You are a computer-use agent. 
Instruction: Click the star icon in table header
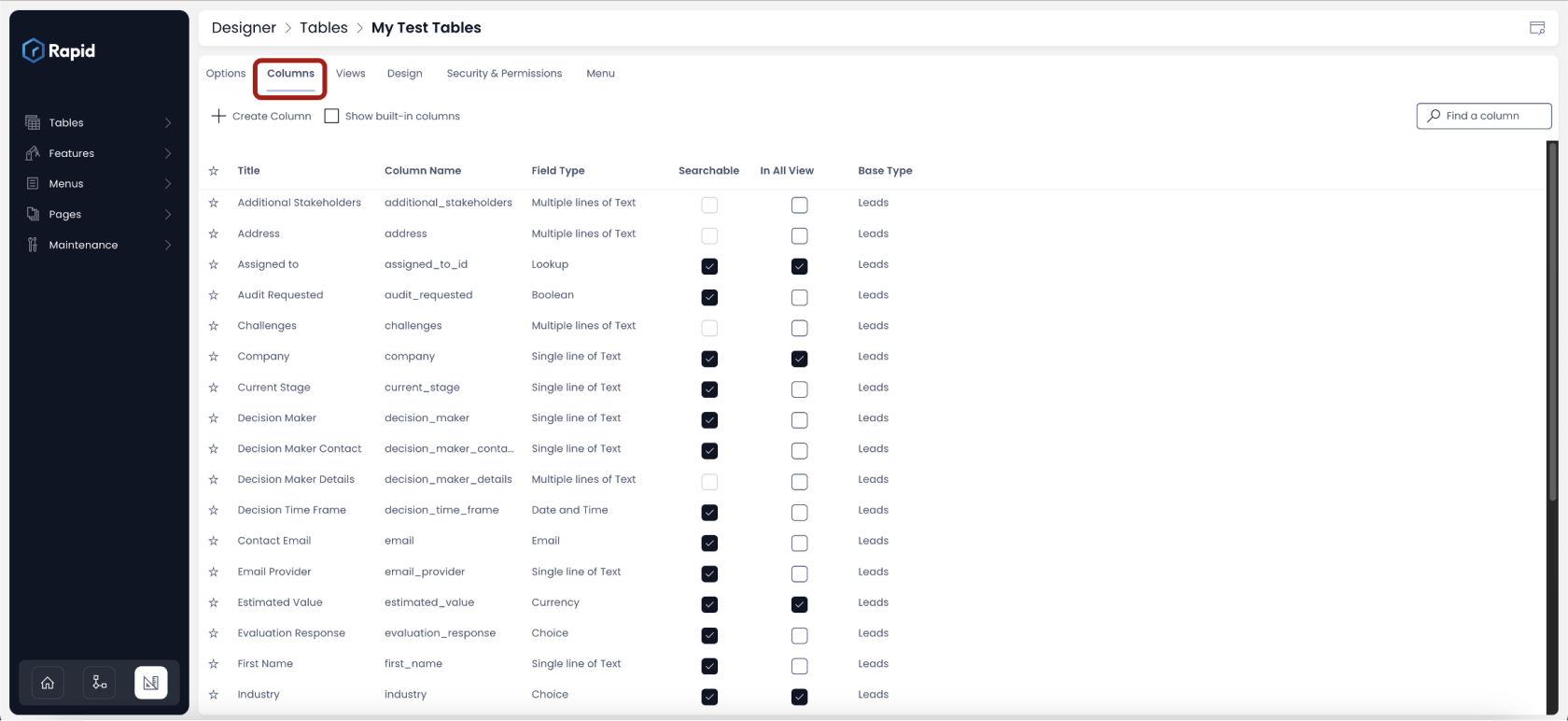point(214,171)
